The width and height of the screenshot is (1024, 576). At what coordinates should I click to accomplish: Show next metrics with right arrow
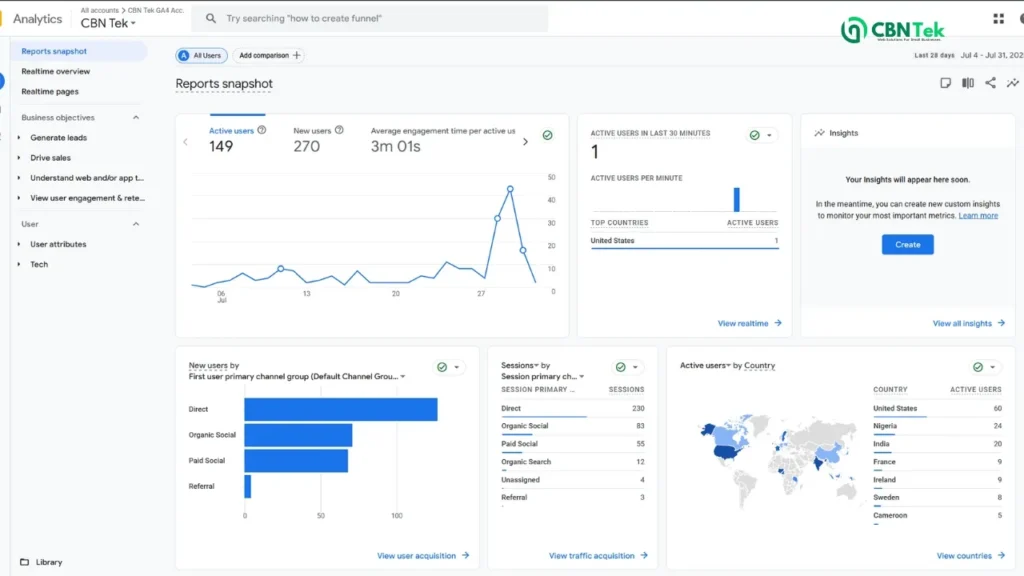(x=525, y=142)
